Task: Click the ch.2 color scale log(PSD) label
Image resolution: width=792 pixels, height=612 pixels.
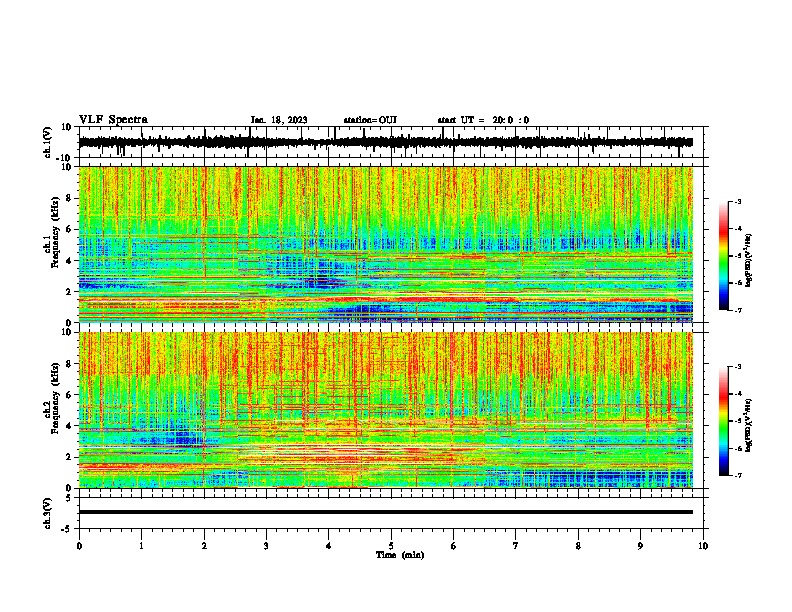Action: [748, 426]
